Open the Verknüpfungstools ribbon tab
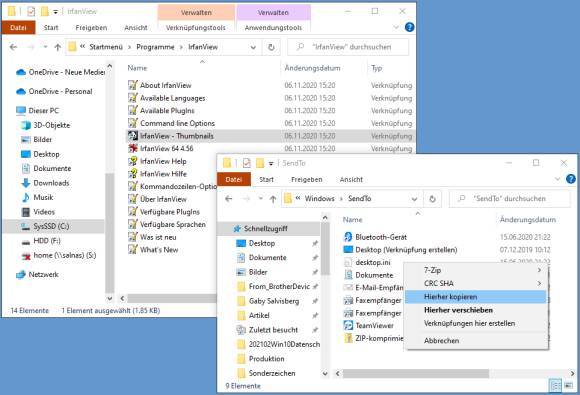Viewport: 580px width, 395px height. coord(196,28)
